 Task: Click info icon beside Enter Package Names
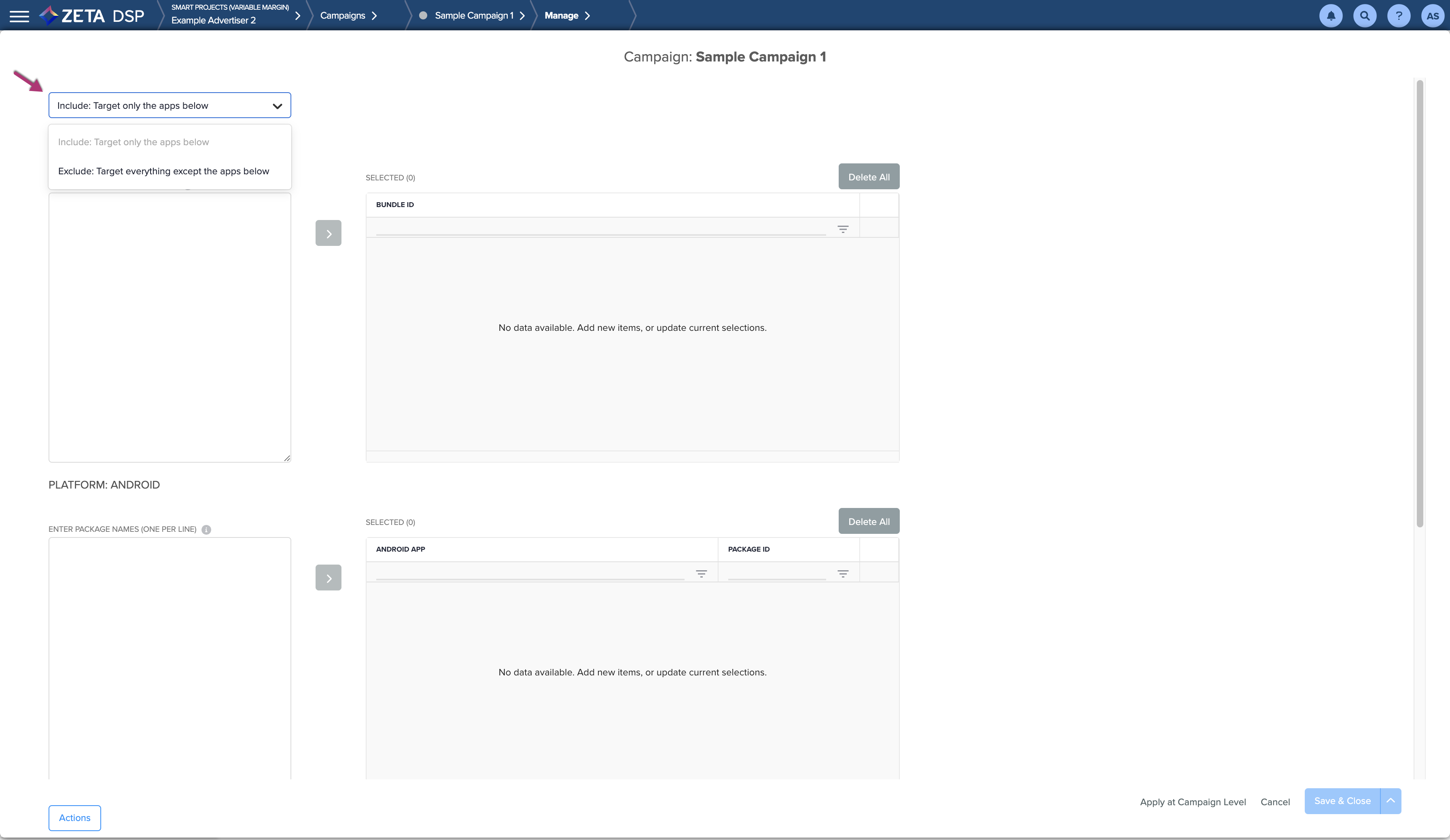tap(206, 530)
